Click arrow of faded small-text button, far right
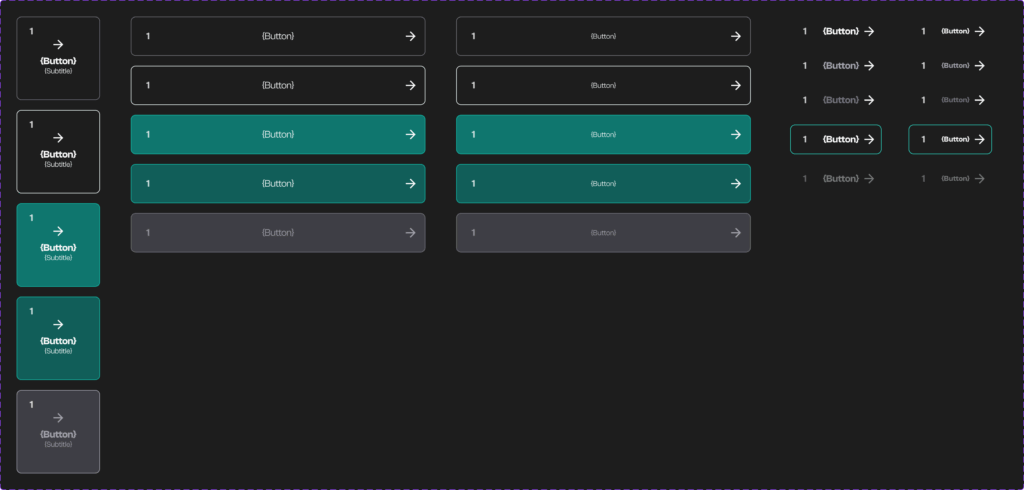This screenshot has width=1024, height=490. pyautogui.click(x=980, y=178)
